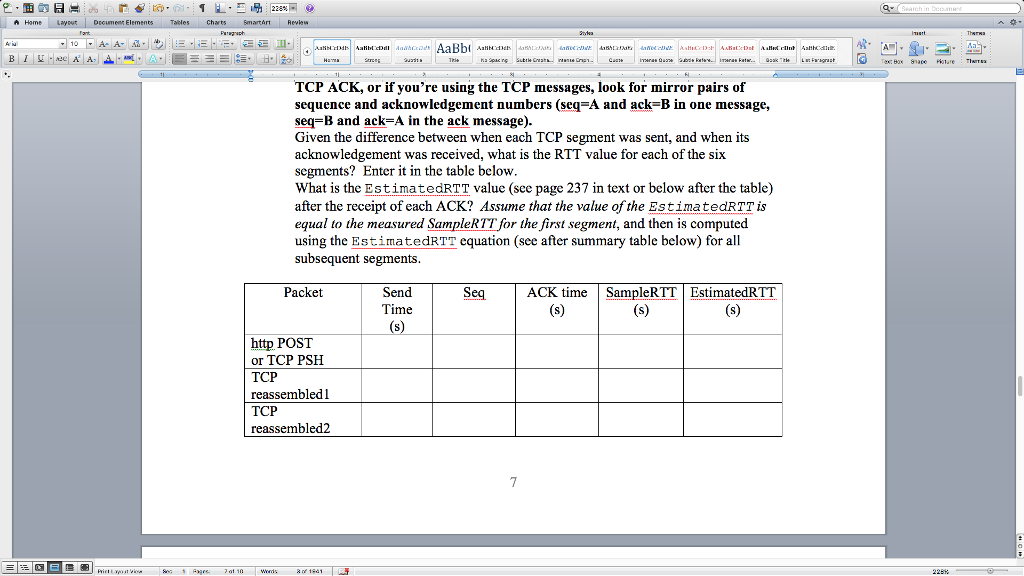Insert a Picture via the Insert group icon
1024x576 pixels.
[x=942, y=47]
